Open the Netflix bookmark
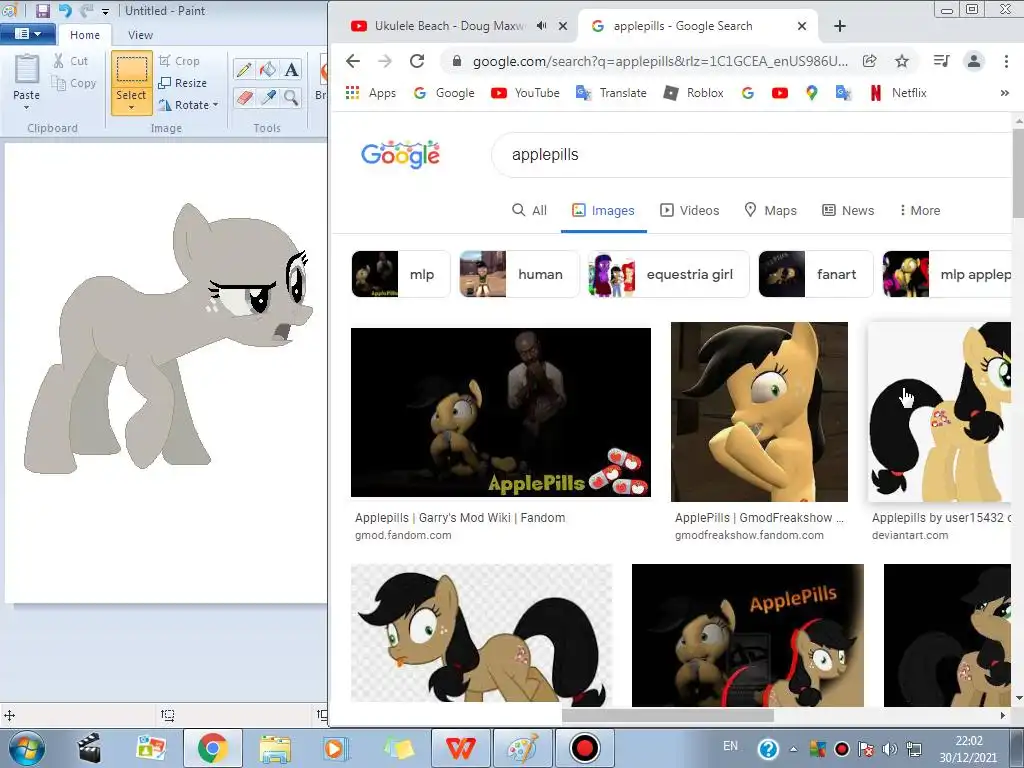Image resolution: width=1024 pixels, height=768 pixels. tap(899, 93)
